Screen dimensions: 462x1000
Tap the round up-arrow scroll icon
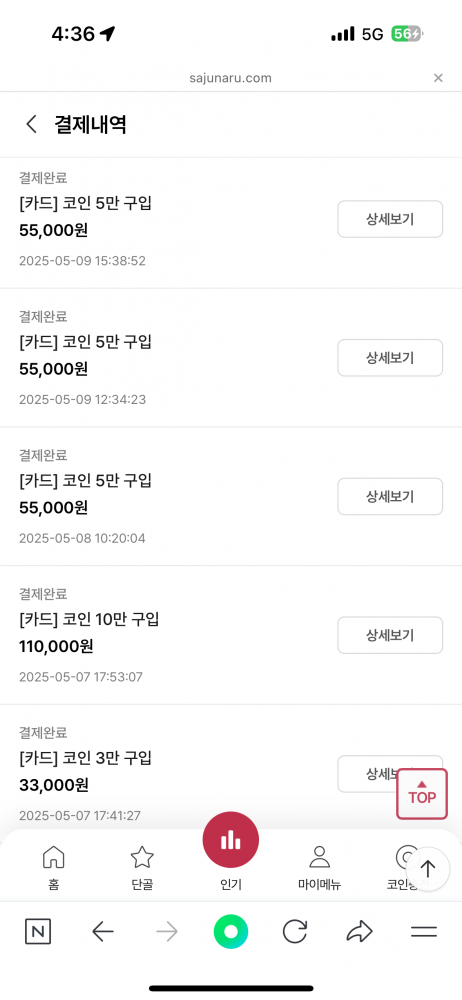pyautogui.click(x=428, y=869)
